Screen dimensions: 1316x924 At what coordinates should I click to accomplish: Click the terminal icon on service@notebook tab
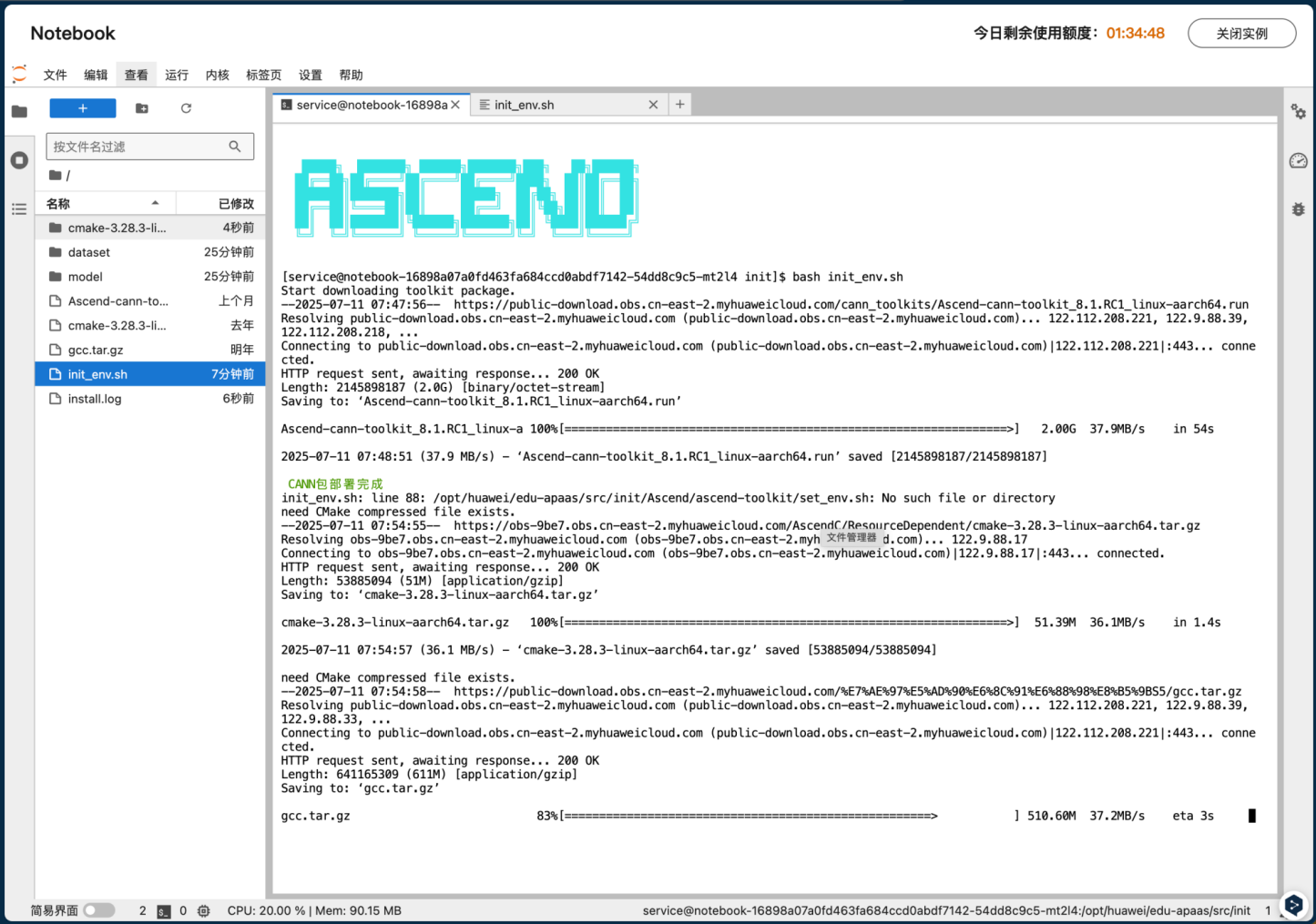click(x=287, y=105)
